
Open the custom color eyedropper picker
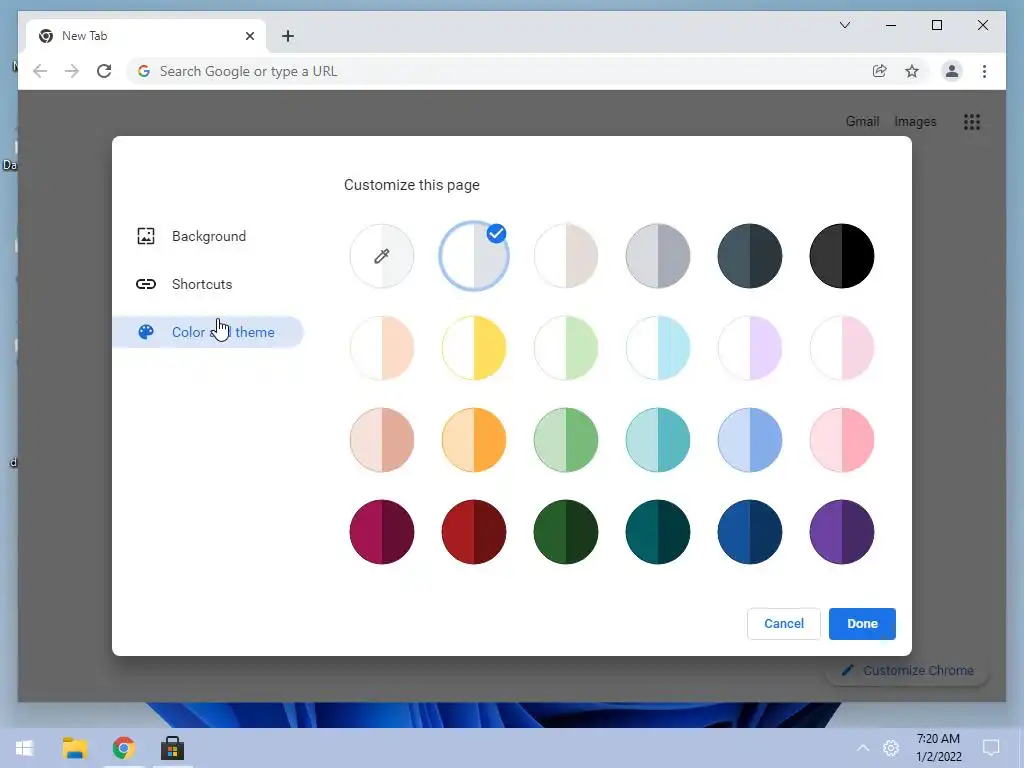coord(381,256)
